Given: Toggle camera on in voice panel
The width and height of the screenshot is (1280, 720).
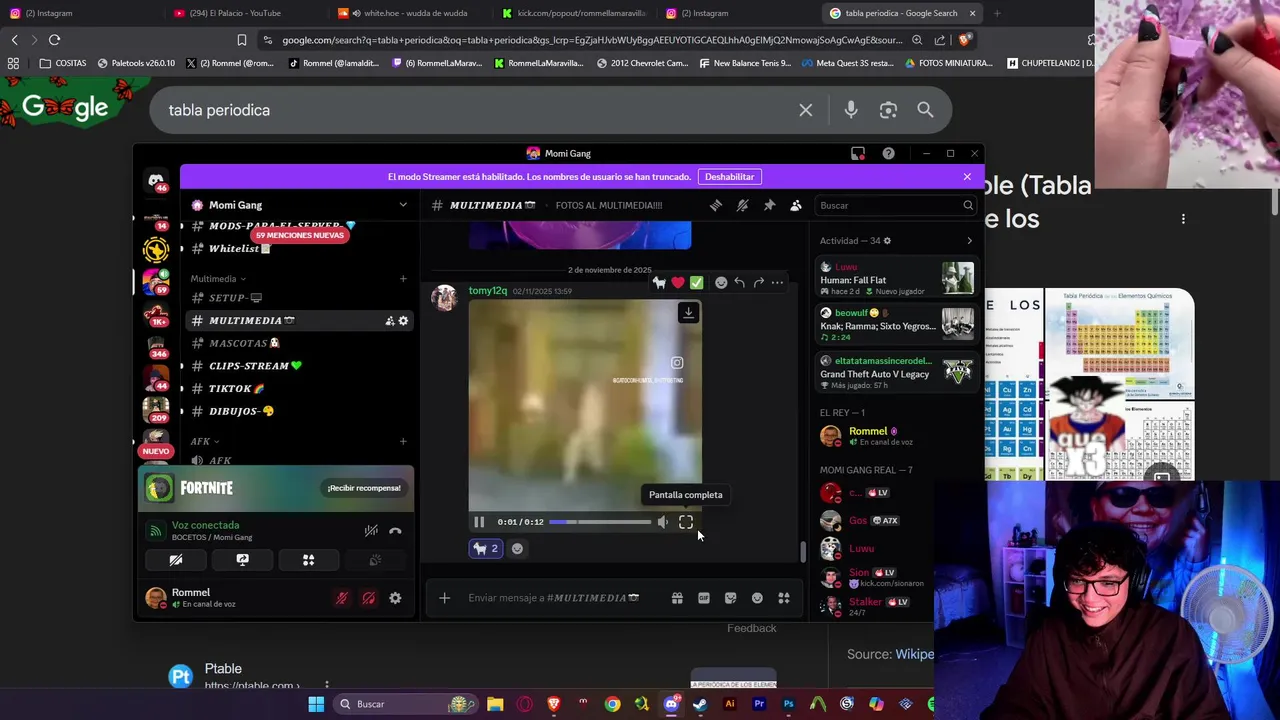Looking at the screenshot, I should point(176,560).
